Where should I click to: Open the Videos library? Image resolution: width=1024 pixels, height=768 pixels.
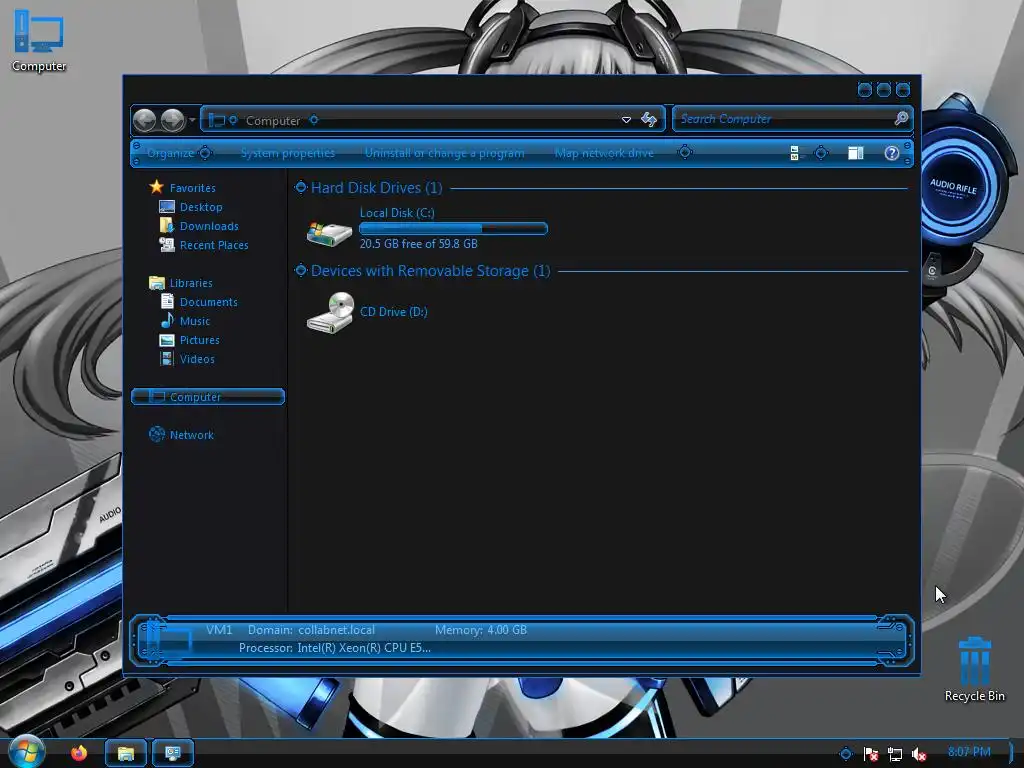click(197, 359)
